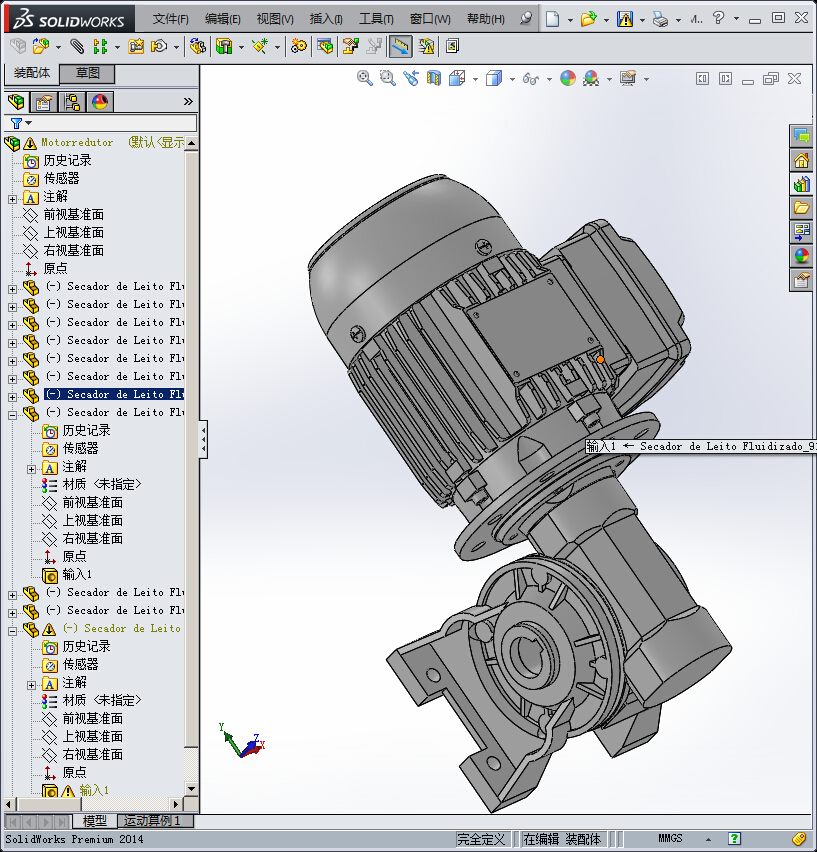Open the 工具 menu
The image size is (817, 852).
376,19
